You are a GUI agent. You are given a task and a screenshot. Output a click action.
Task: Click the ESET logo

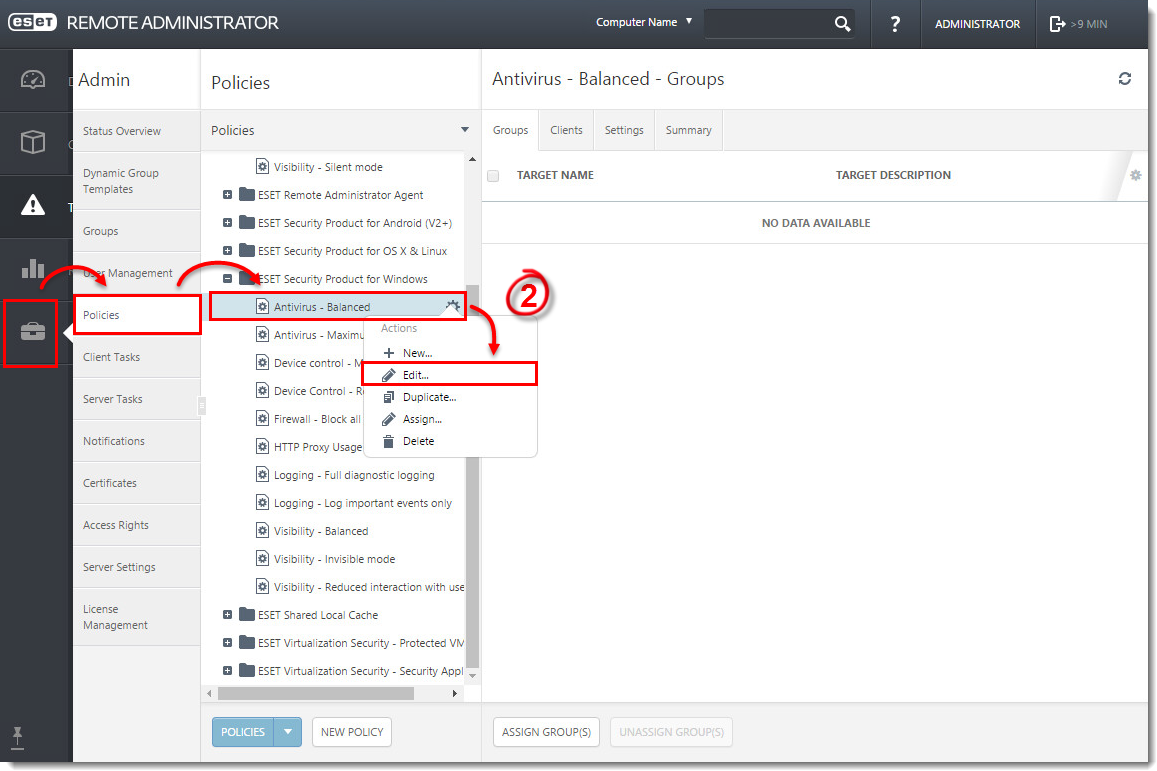click(x=32, y=22)
